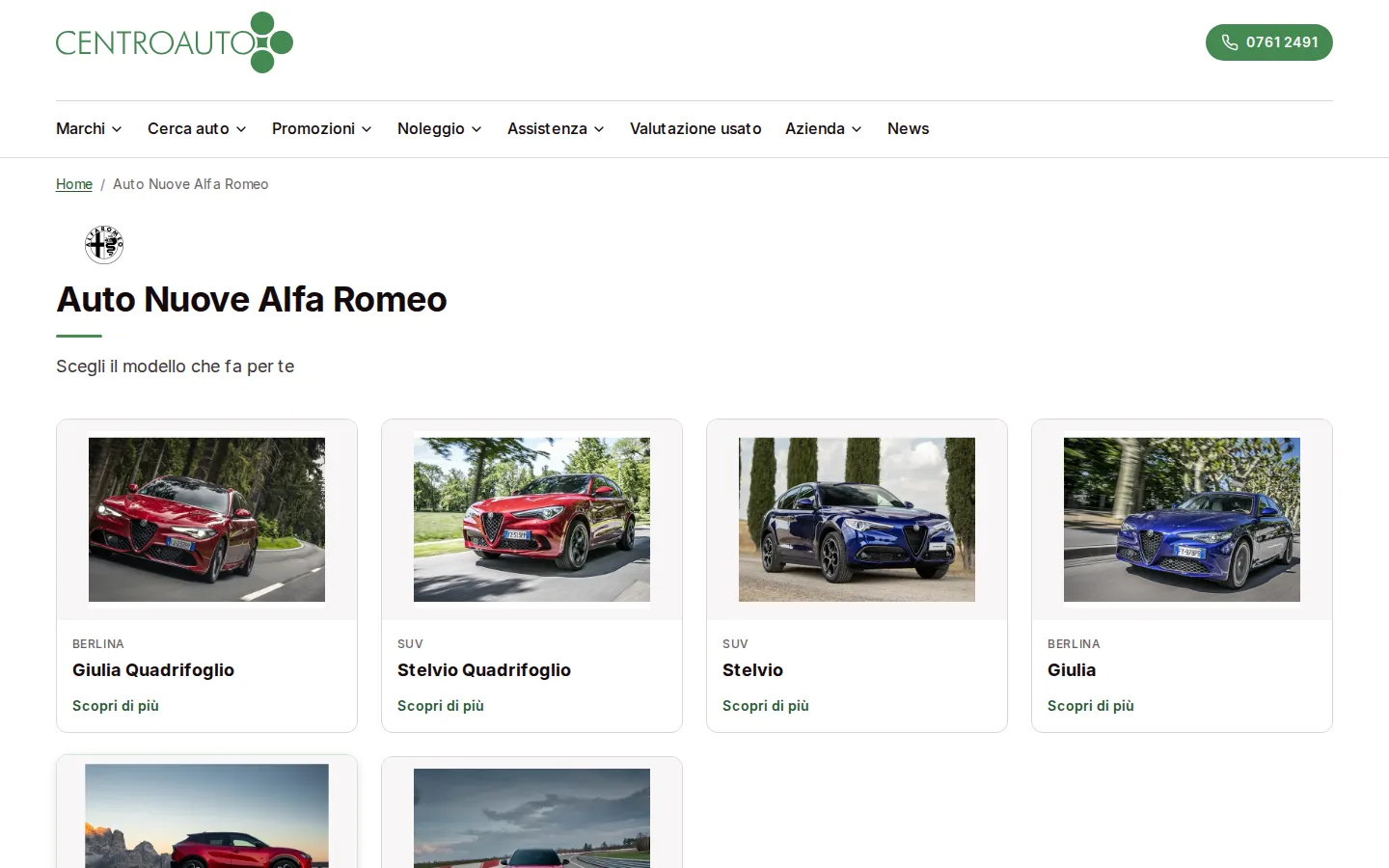Image resolution: width=1389 pixels, height=868 pixels.
Task: Expand the Marchi dropdown menu
Action: tap(89, 128)
